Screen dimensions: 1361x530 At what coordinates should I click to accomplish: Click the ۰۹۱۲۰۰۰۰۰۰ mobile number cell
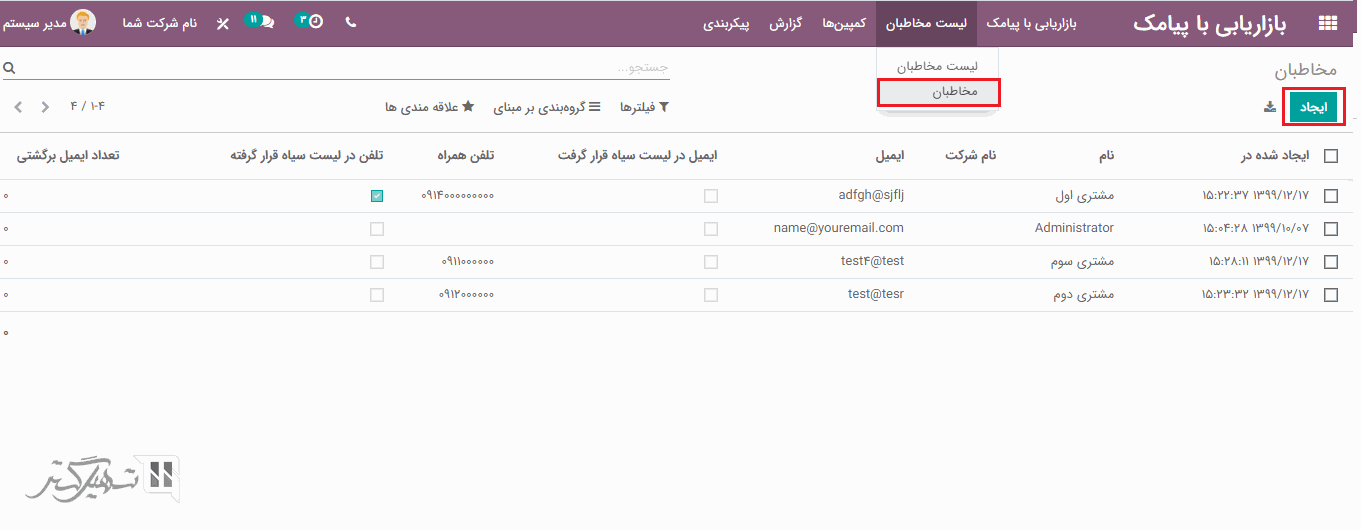point(466,295)
